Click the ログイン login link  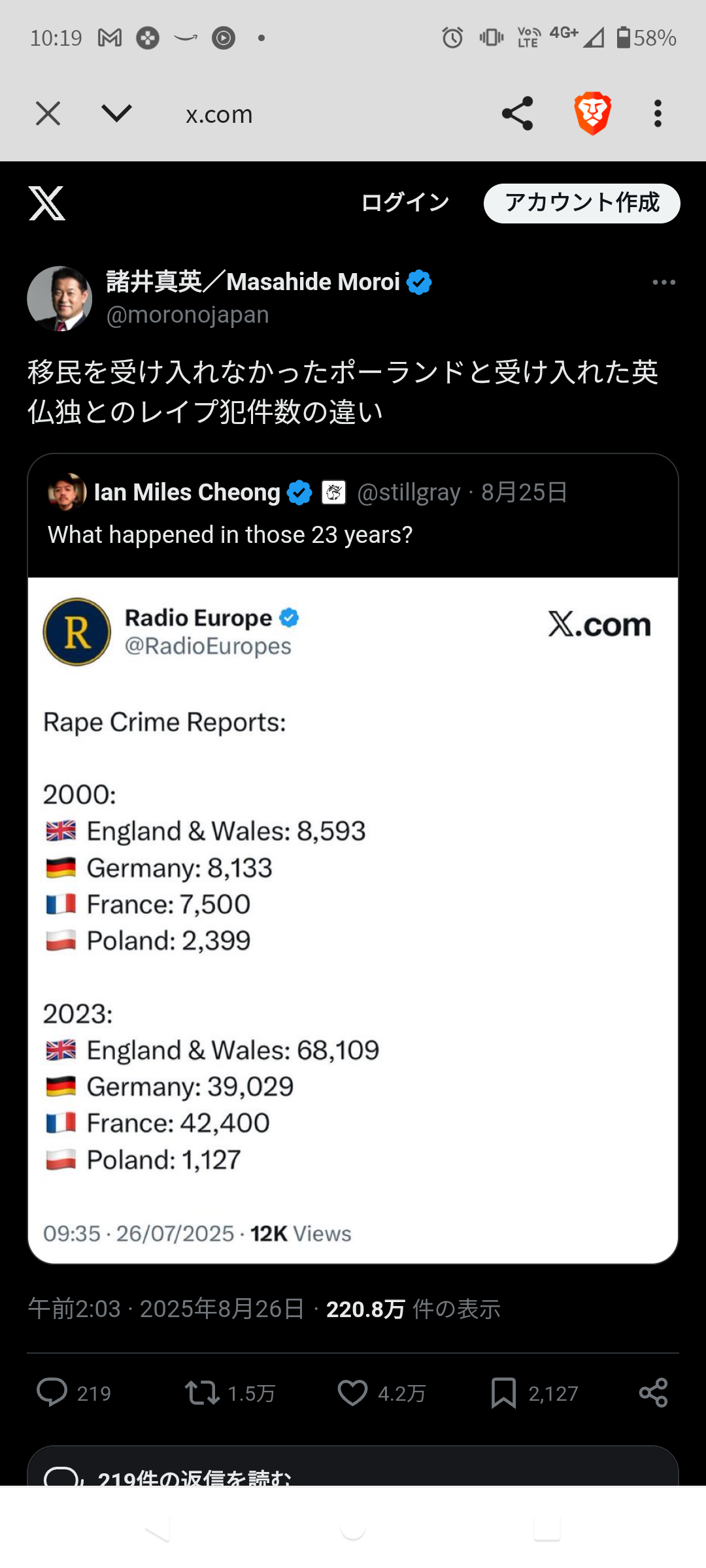pyautogui.click(x=405, y=203)
